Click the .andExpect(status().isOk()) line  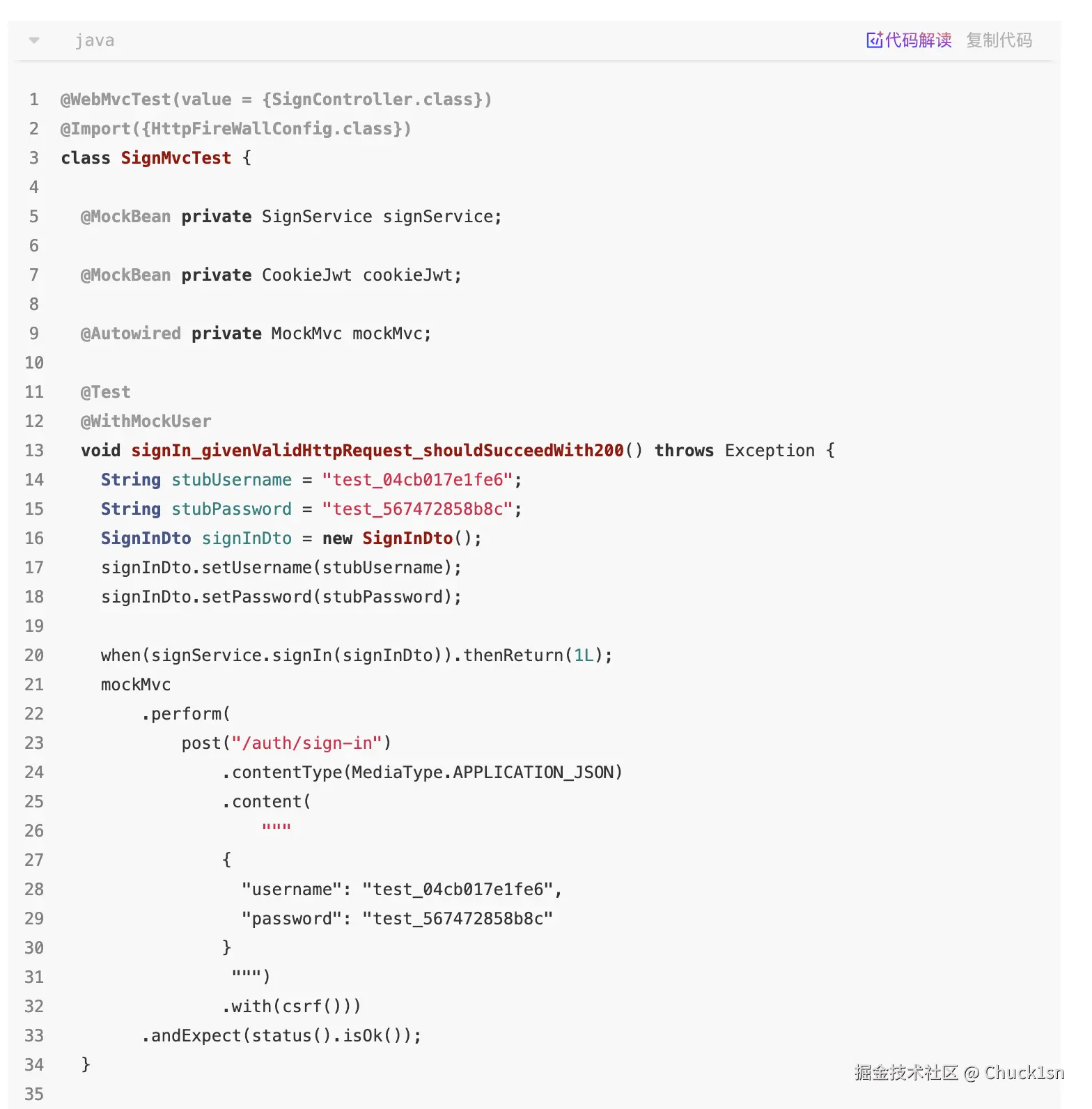pos(281,1036)
